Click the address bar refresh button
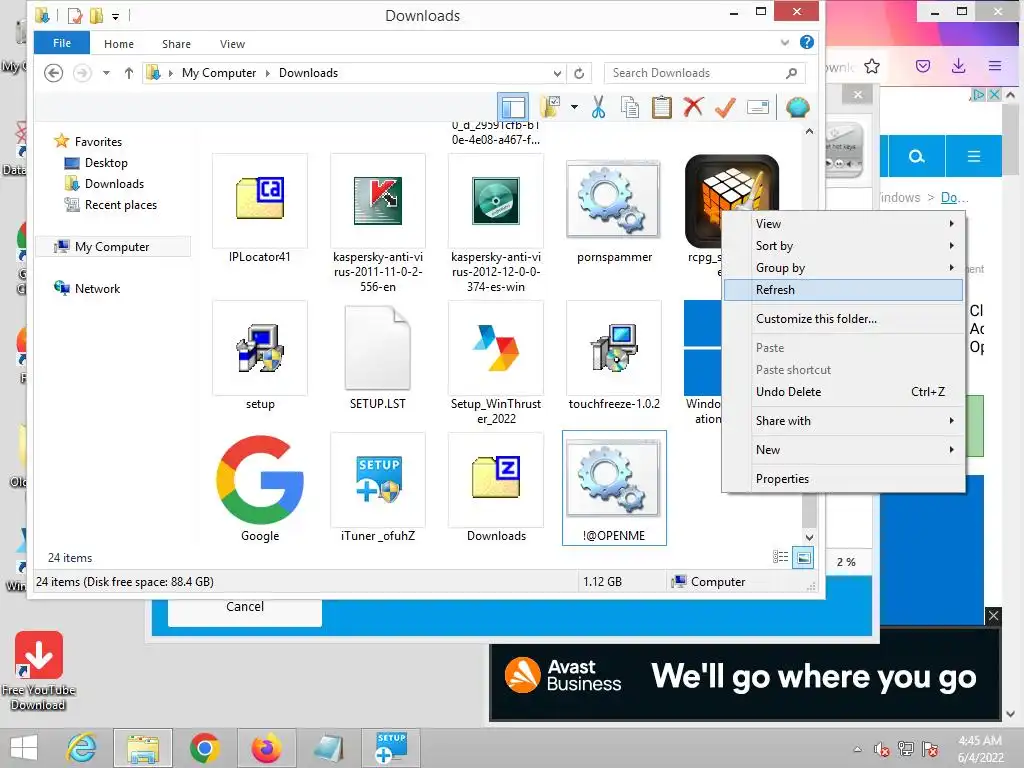Screen dimensions: 1024x768 tap(579, 73)
